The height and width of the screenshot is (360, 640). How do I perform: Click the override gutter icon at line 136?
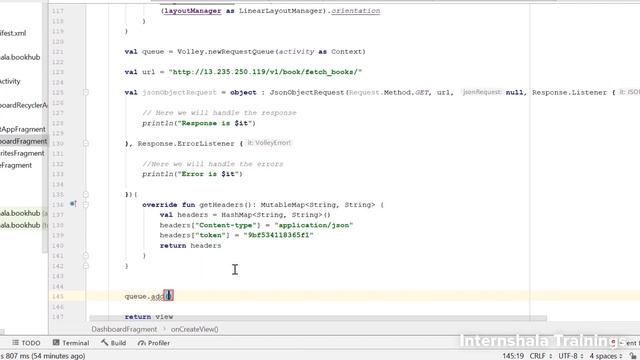(73, 204)
